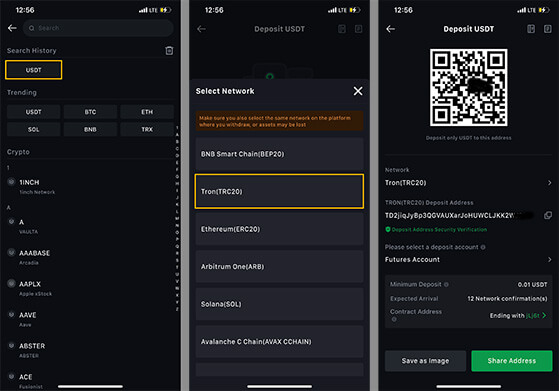Tap Save as Image

425,361
